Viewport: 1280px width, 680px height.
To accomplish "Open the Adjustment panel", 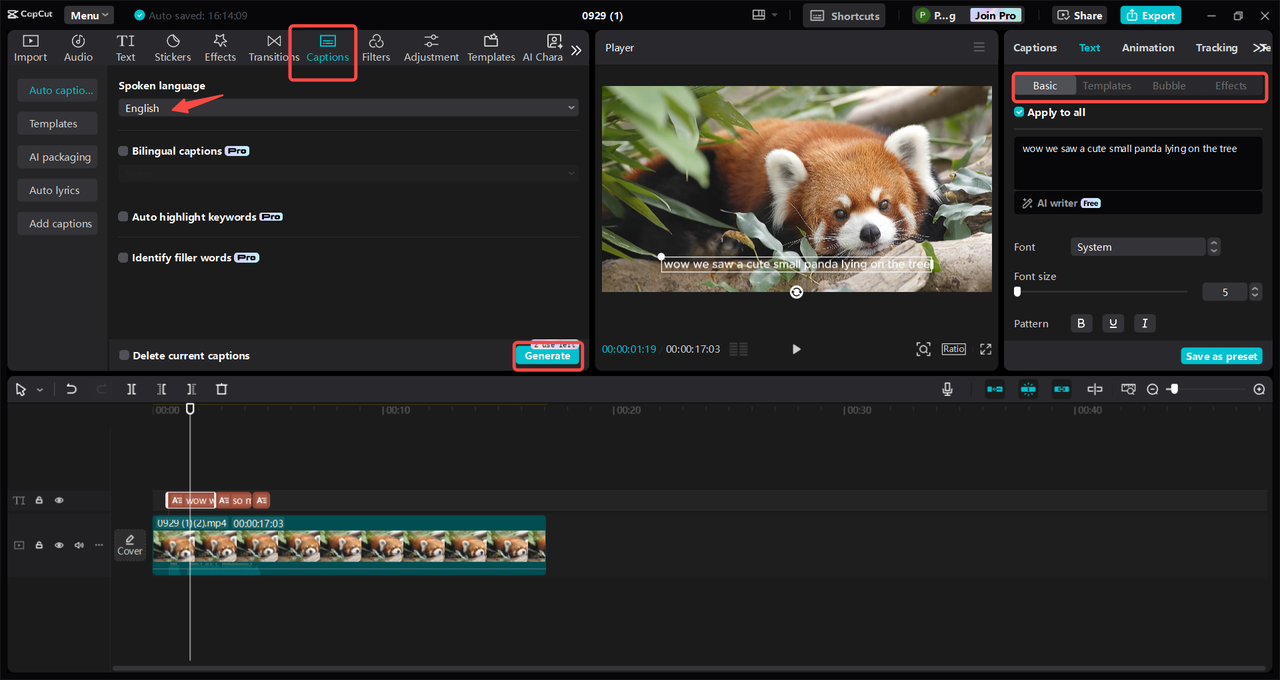I will coord(431,48).
